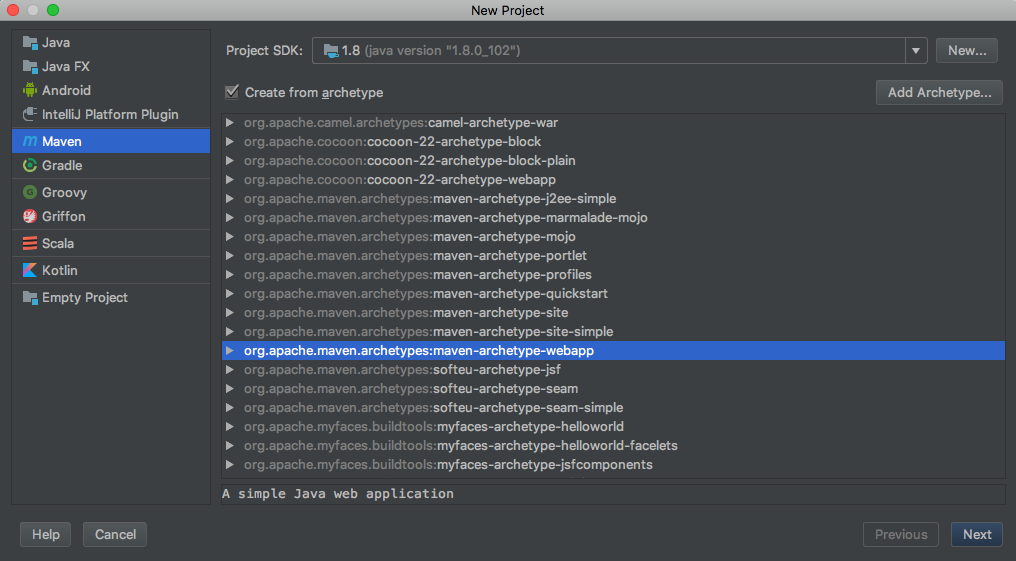The width and height of the screenshot is (1016, 561).
Task: Click the Previous button
Action: pyautogui.click(x=901, y=534)
